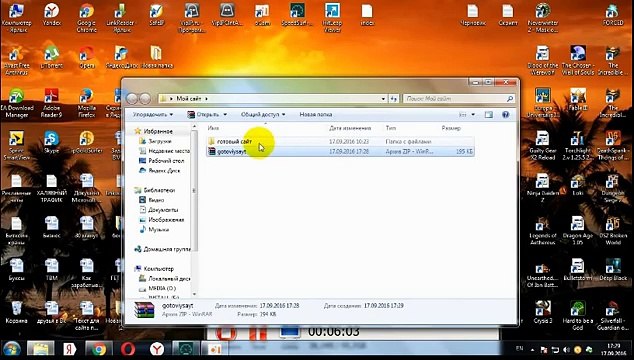Select Библиотеки in the navigation pane
Viewport: 634px width, 360px height.
coord(159,190)
